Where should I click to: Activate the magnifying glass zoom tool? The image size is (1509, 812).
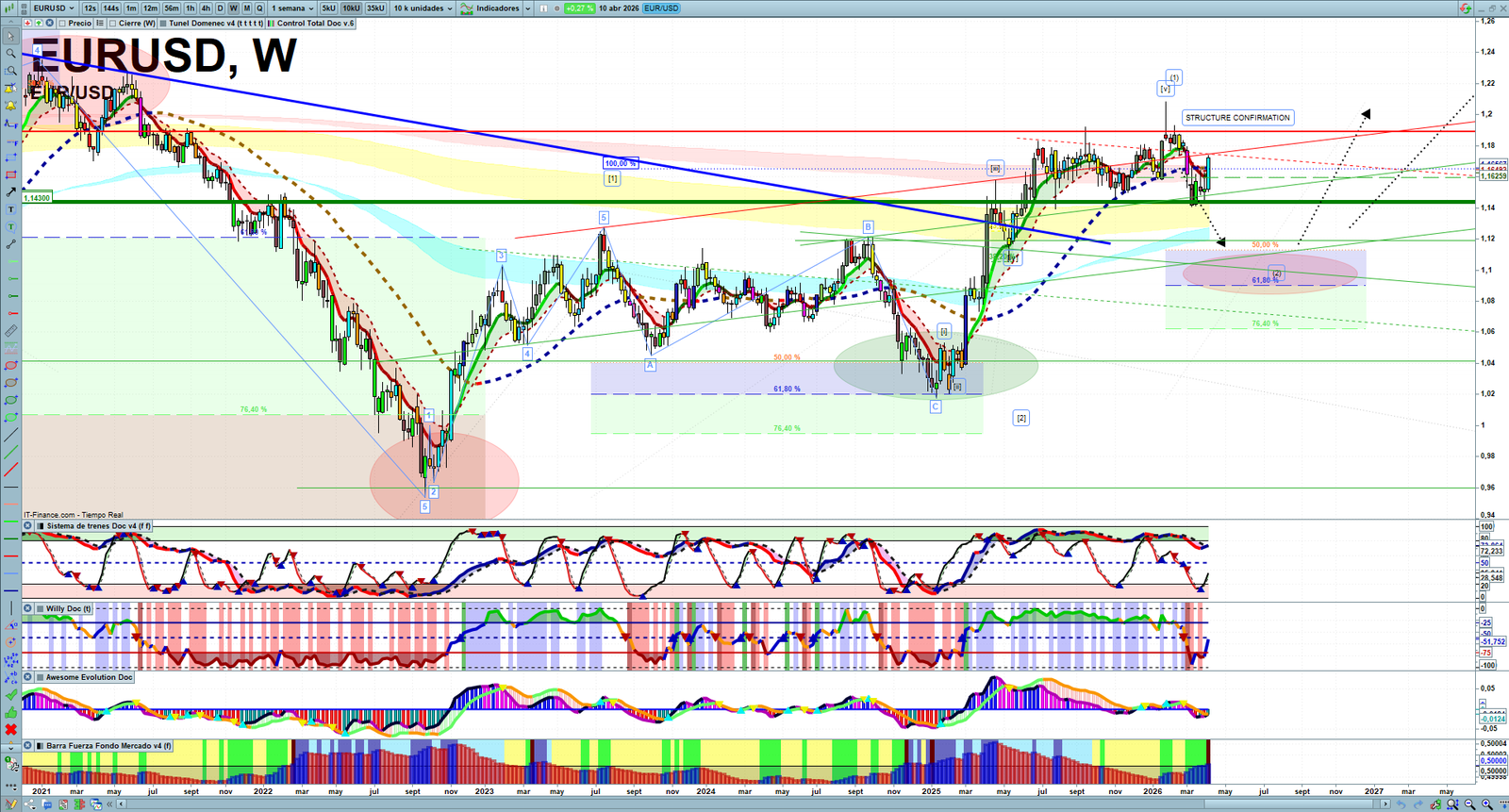[10, 53]
